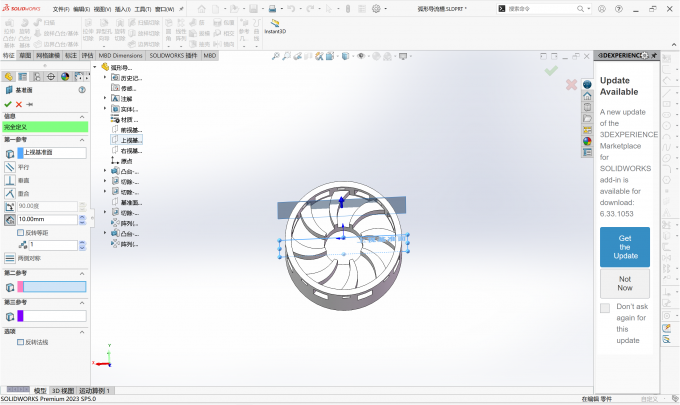Viewport: 680px width, 405px height.
Task: Collapse the 第一参考 section chevron
Action: click(x=82, y=140)
